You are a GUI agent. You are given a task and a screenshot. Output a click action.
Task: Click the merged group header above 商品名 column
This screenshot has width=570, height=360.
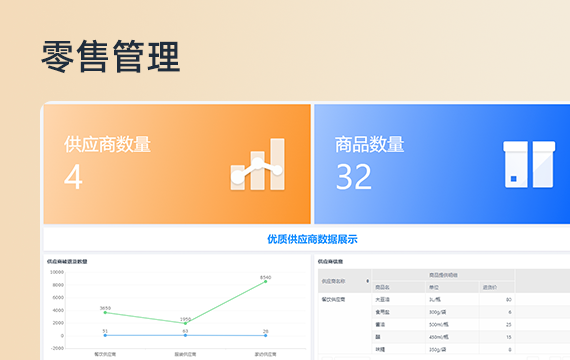[443, 275]
